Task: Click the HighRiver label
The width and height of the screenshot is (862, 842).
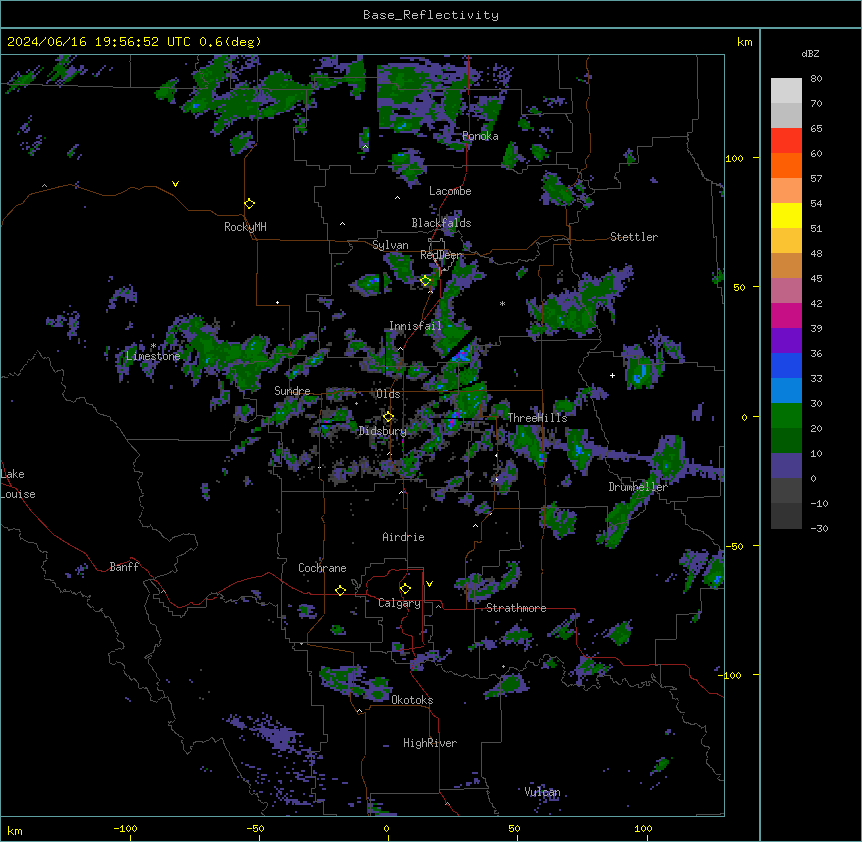Action: [x=430, y=743]
